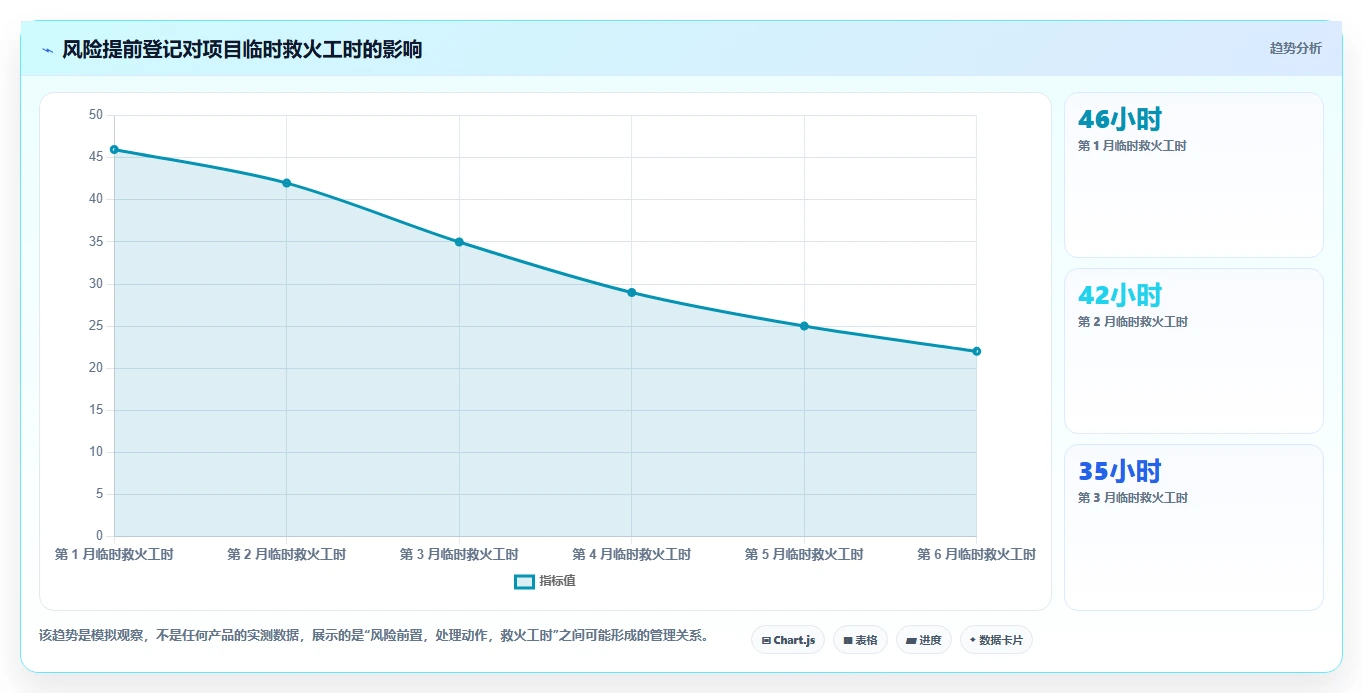Click the lightning icon beside the title
The width and height of the screenshot is (1363, 693).
pos(47,50)
